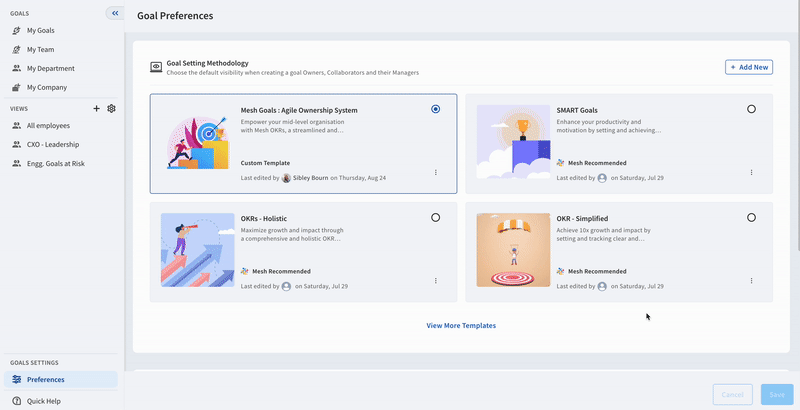
Task: Click Sibley Bourn's avatar picture
Action: pos(287,177)
